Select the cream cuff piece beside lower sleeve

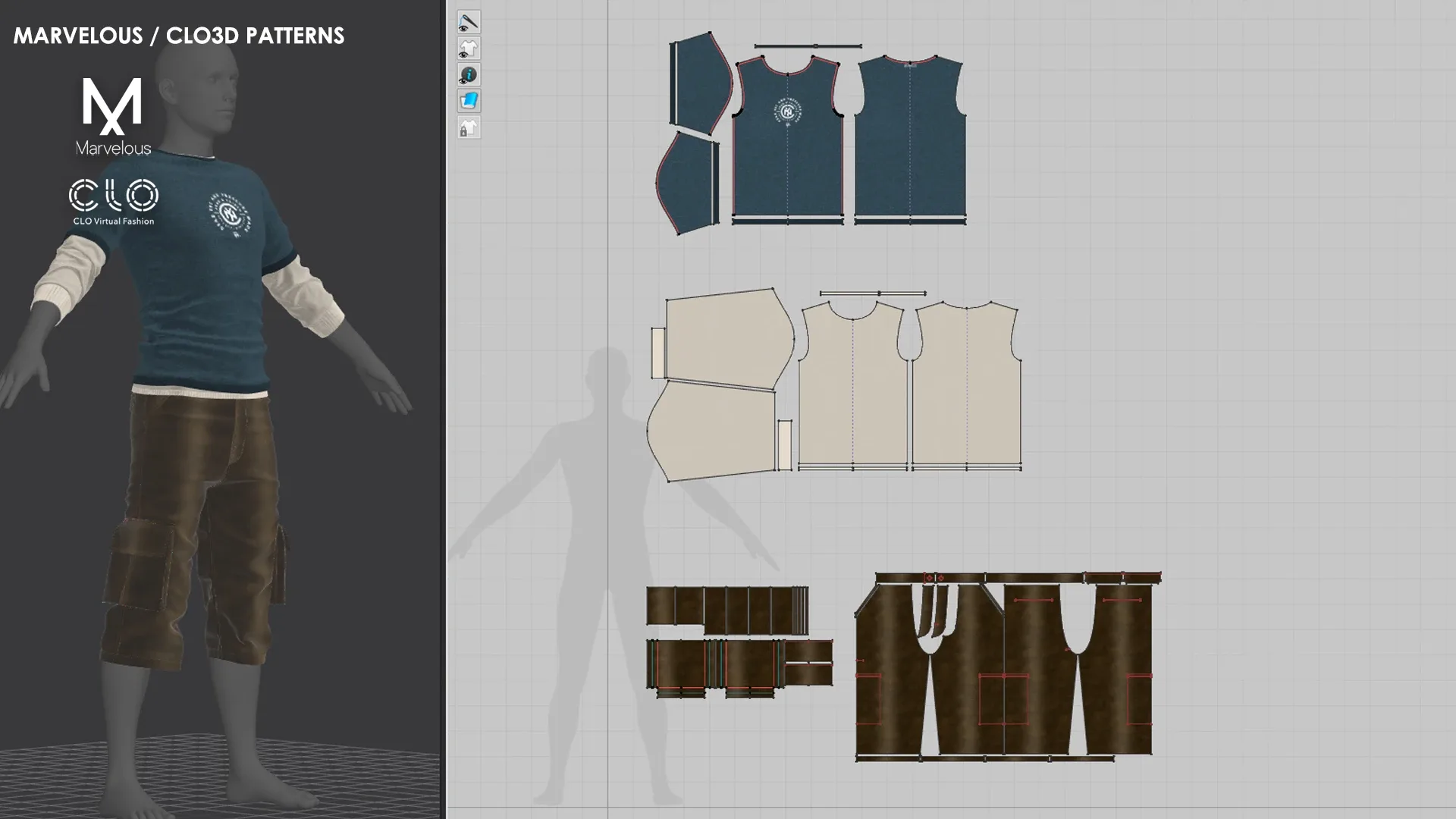point(785,444)
